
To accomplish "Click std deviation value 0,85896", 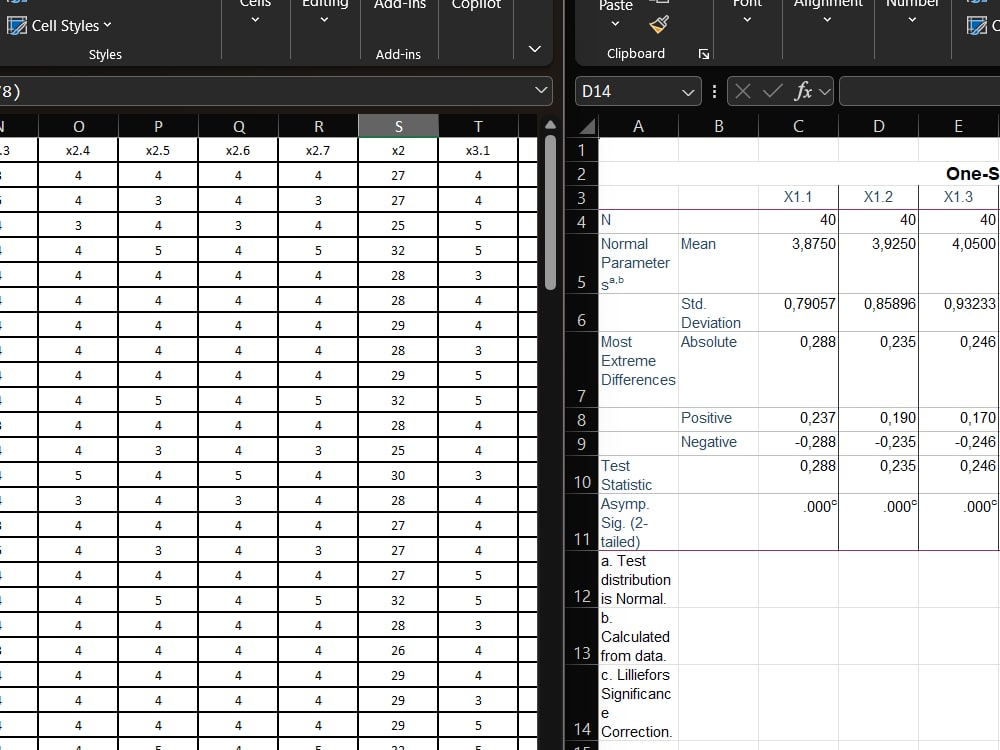I will [878, 312].
